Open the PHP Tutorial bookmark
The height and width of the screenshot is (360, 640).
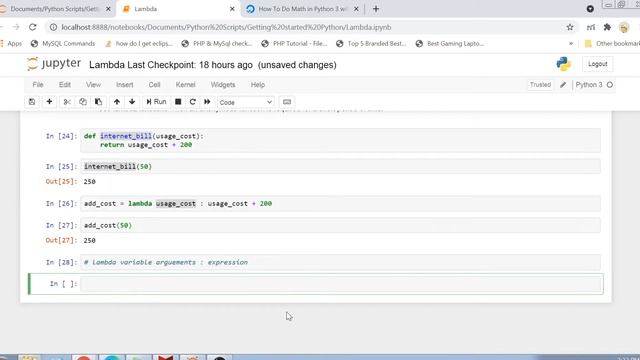pos(294,43)
